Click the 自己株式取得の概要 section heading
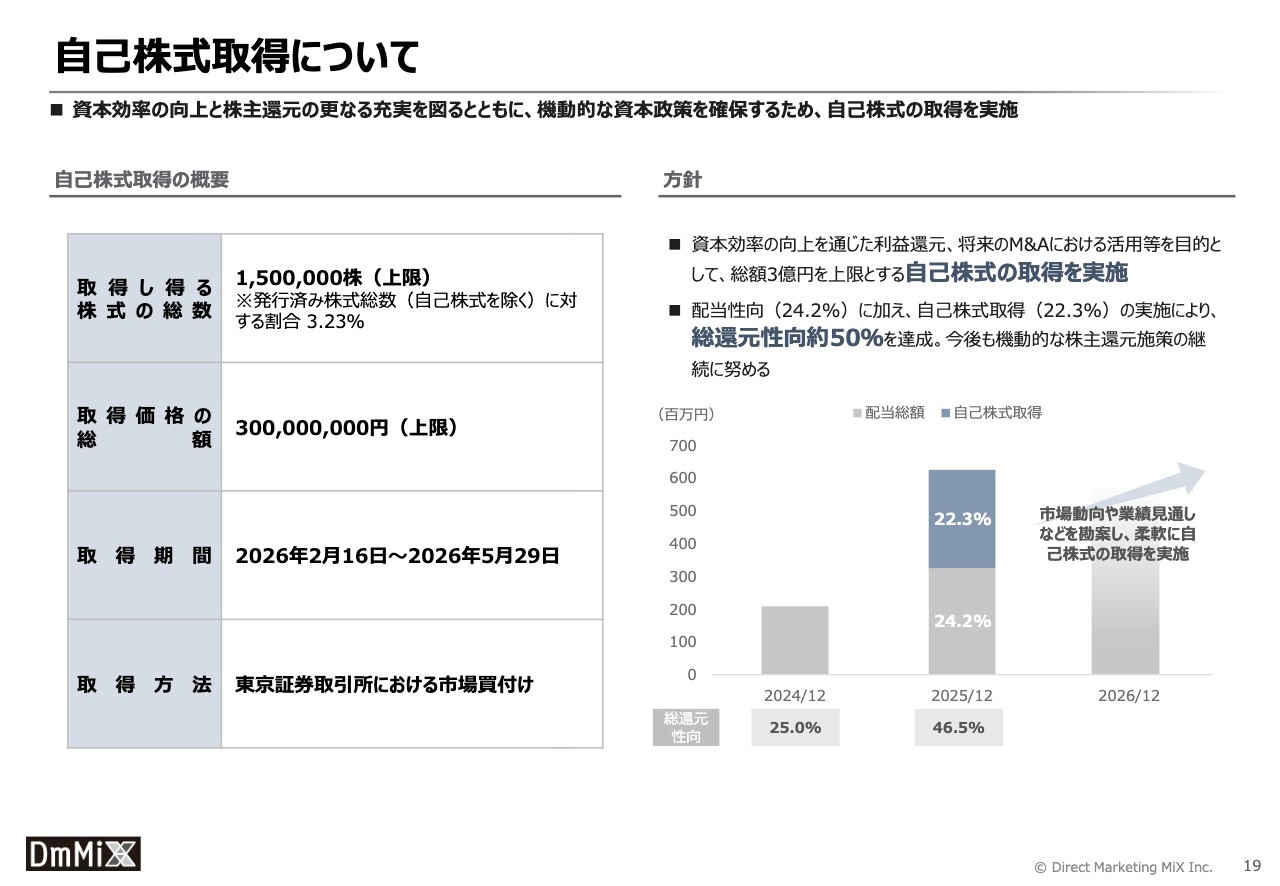The image size is (1280, 886). tap(141, 180)
